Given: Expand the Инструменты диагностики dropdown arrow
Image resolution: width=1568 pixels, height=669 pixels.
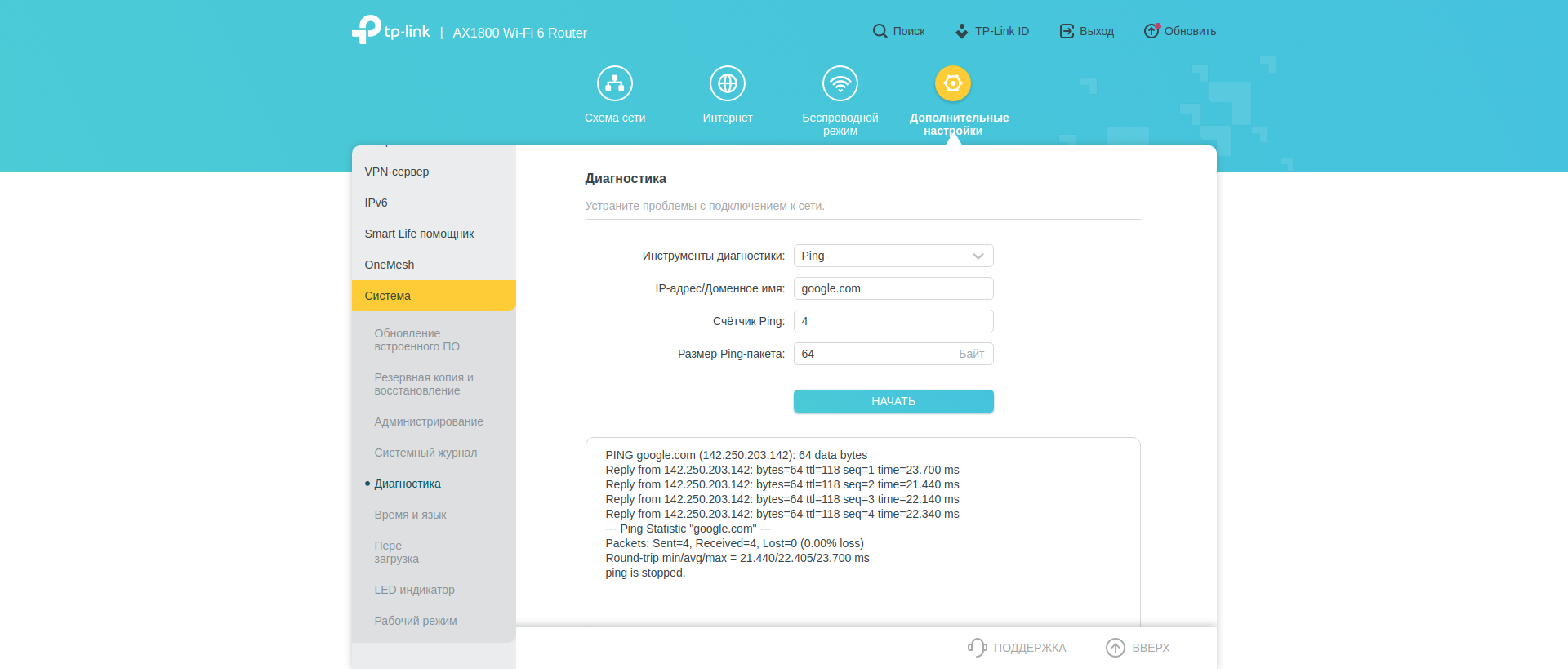Looking at the screenshot, I should pyautogui.click(x=978, y=256).
